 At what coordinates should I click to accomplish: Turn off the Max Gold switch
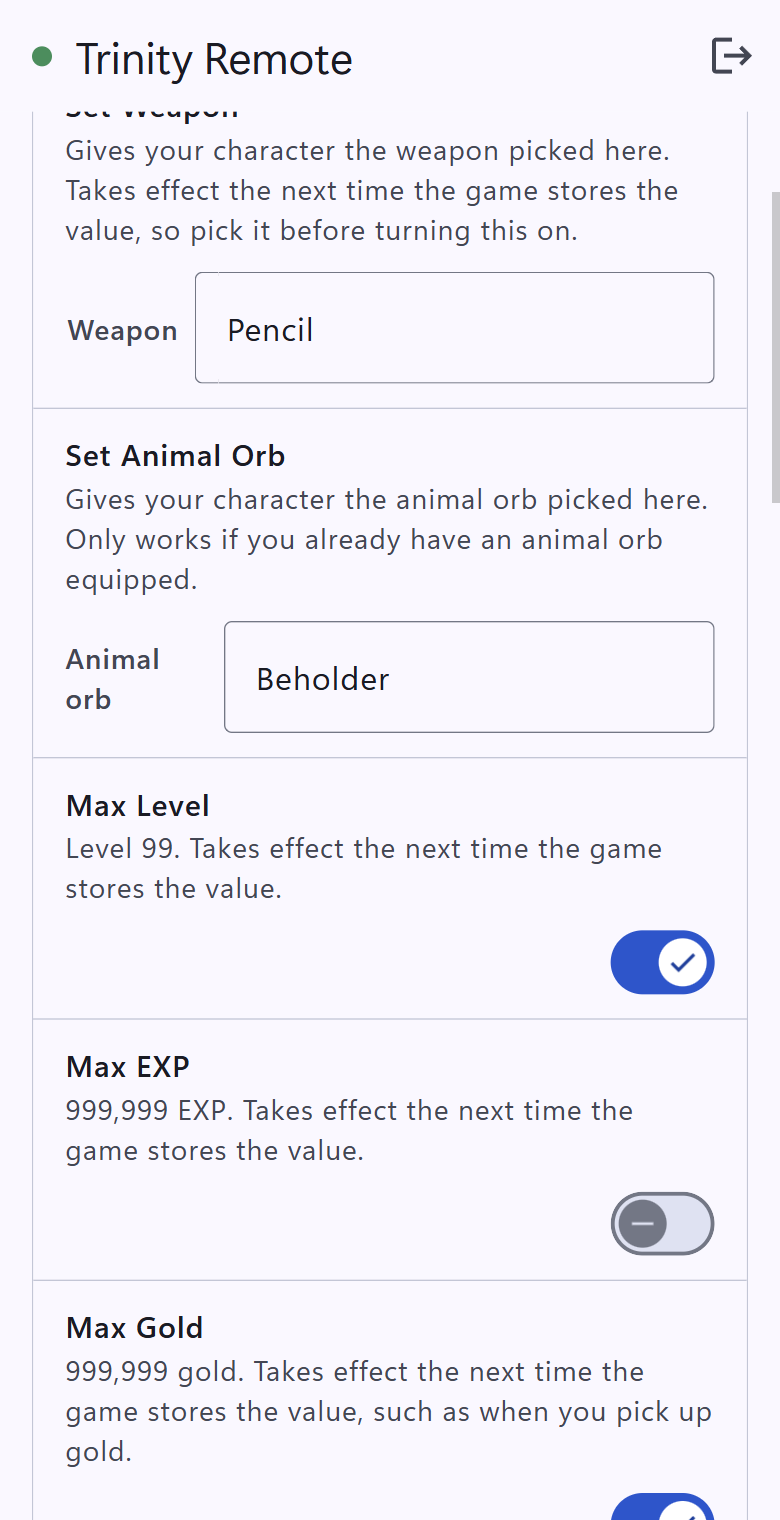662,1507
